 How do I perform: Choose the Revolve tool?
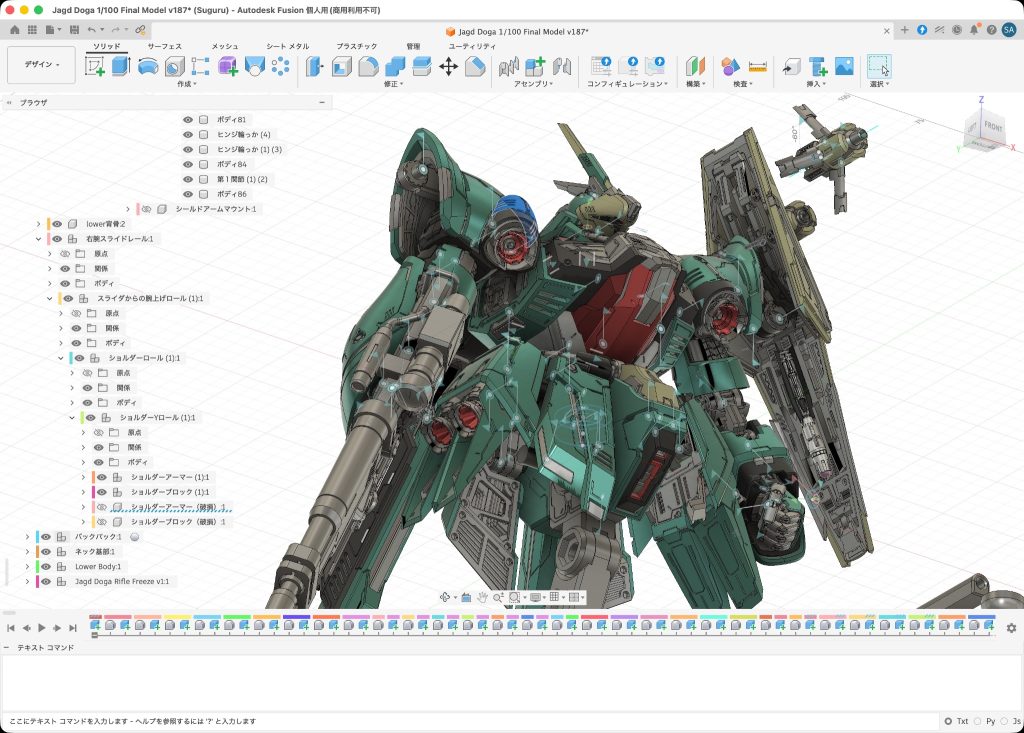(148, 67)
